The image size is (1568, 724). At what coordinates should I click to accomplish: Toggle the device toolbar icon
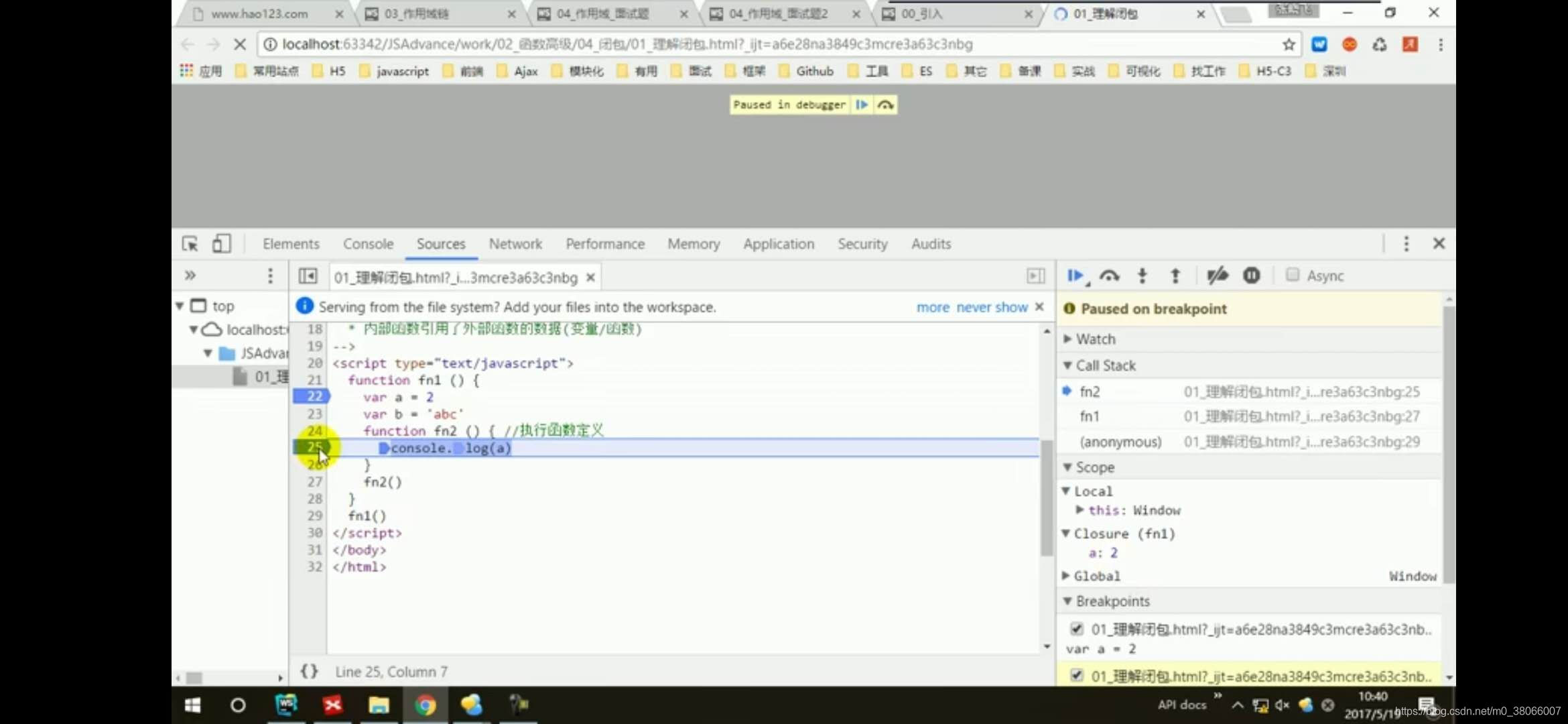[x=221, y=243]
